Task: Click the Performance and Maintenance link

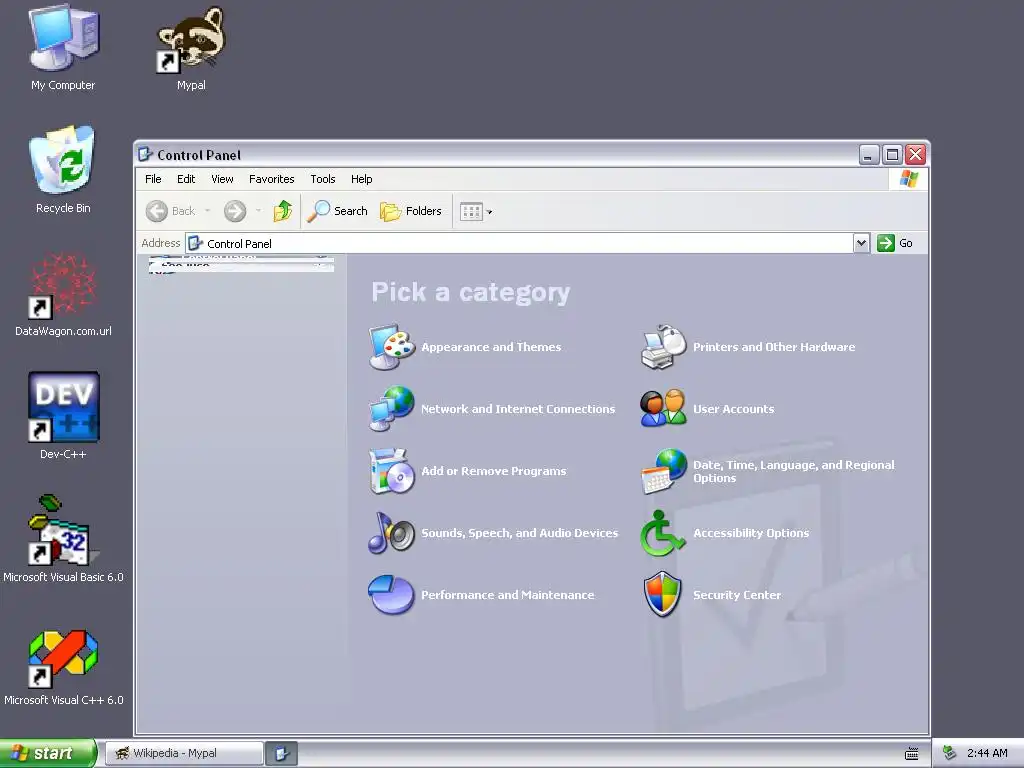Action: click(x=507, y=595)
